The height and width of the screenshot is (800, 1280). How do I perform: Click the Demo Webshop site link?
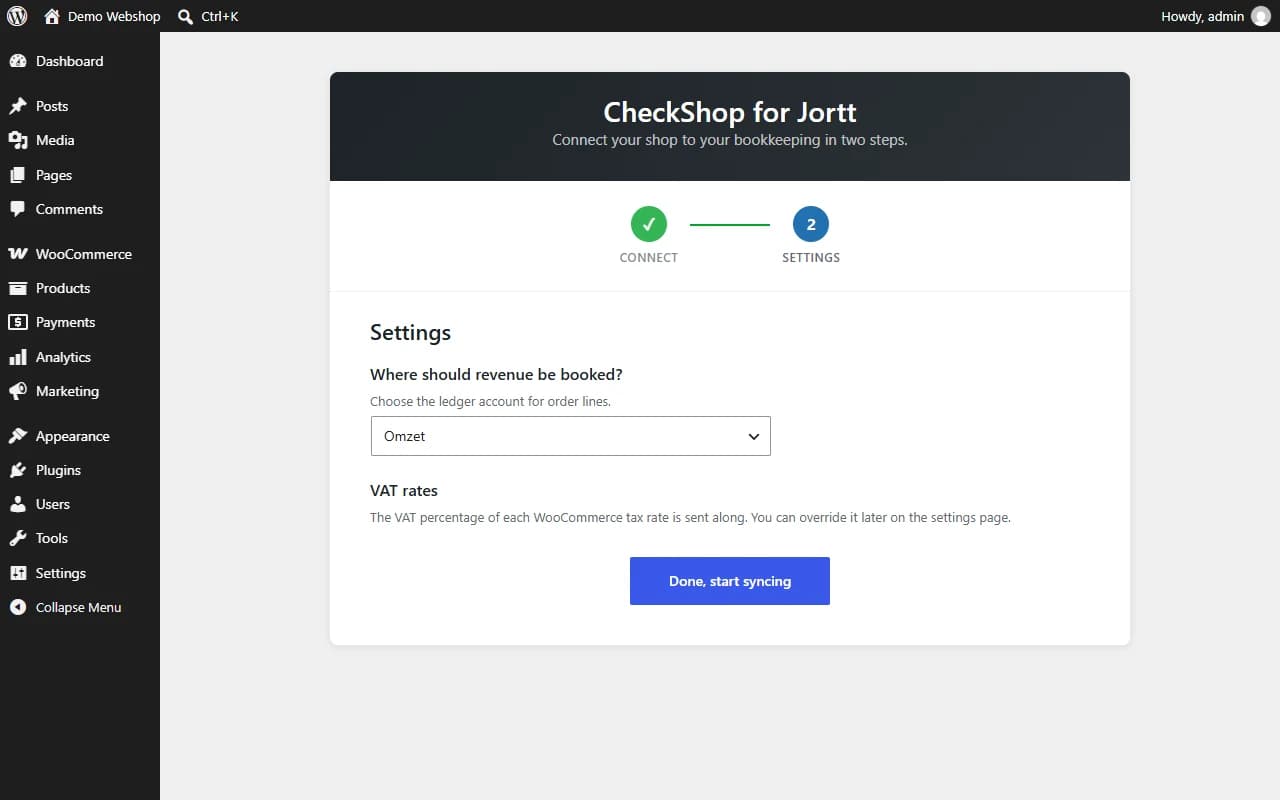click(114, 16)
